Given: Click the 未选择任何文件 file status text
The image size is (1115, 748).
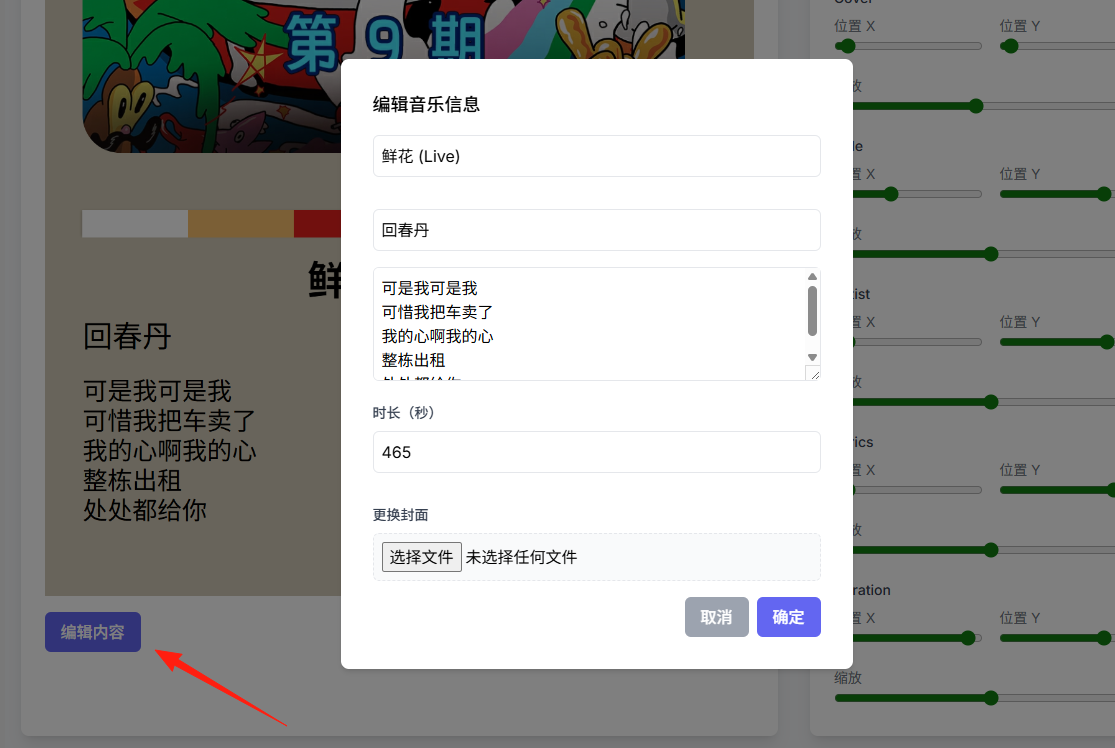Looking at the screenshot, I should click(x=521, y=557).
